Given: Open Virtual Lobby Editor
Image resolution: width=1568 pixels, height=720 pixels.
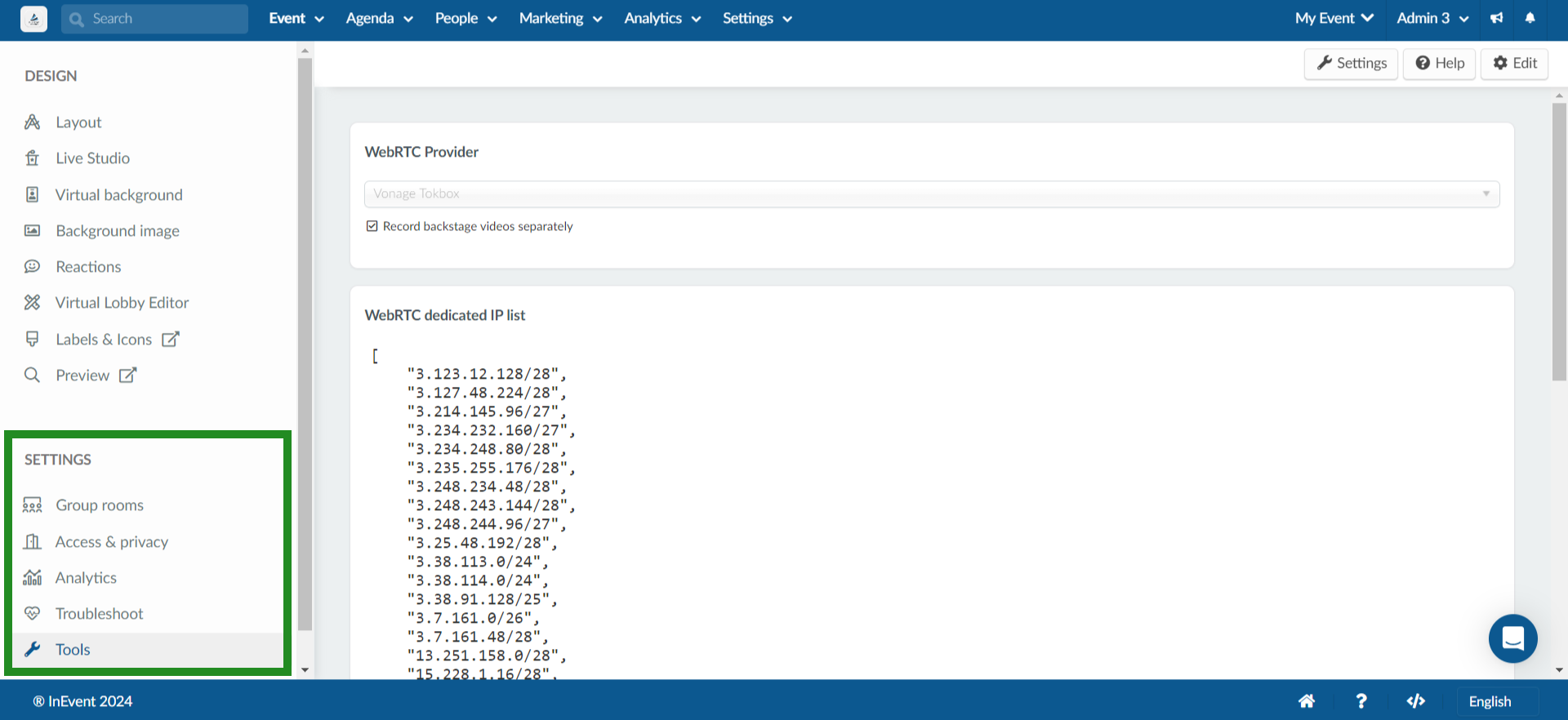Looking at the screenshot, I should click(122, 303).
